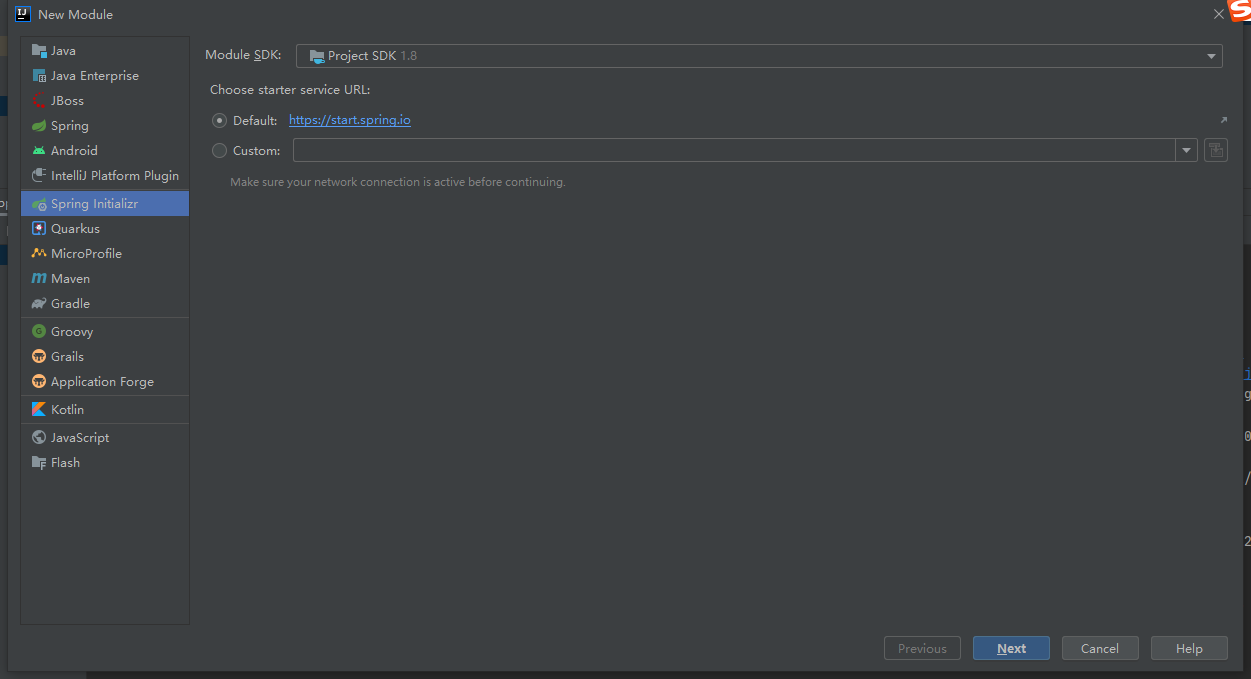Click the Gradle elephant icon
This screenshot has width=1251, height=679.
(39, 304)
